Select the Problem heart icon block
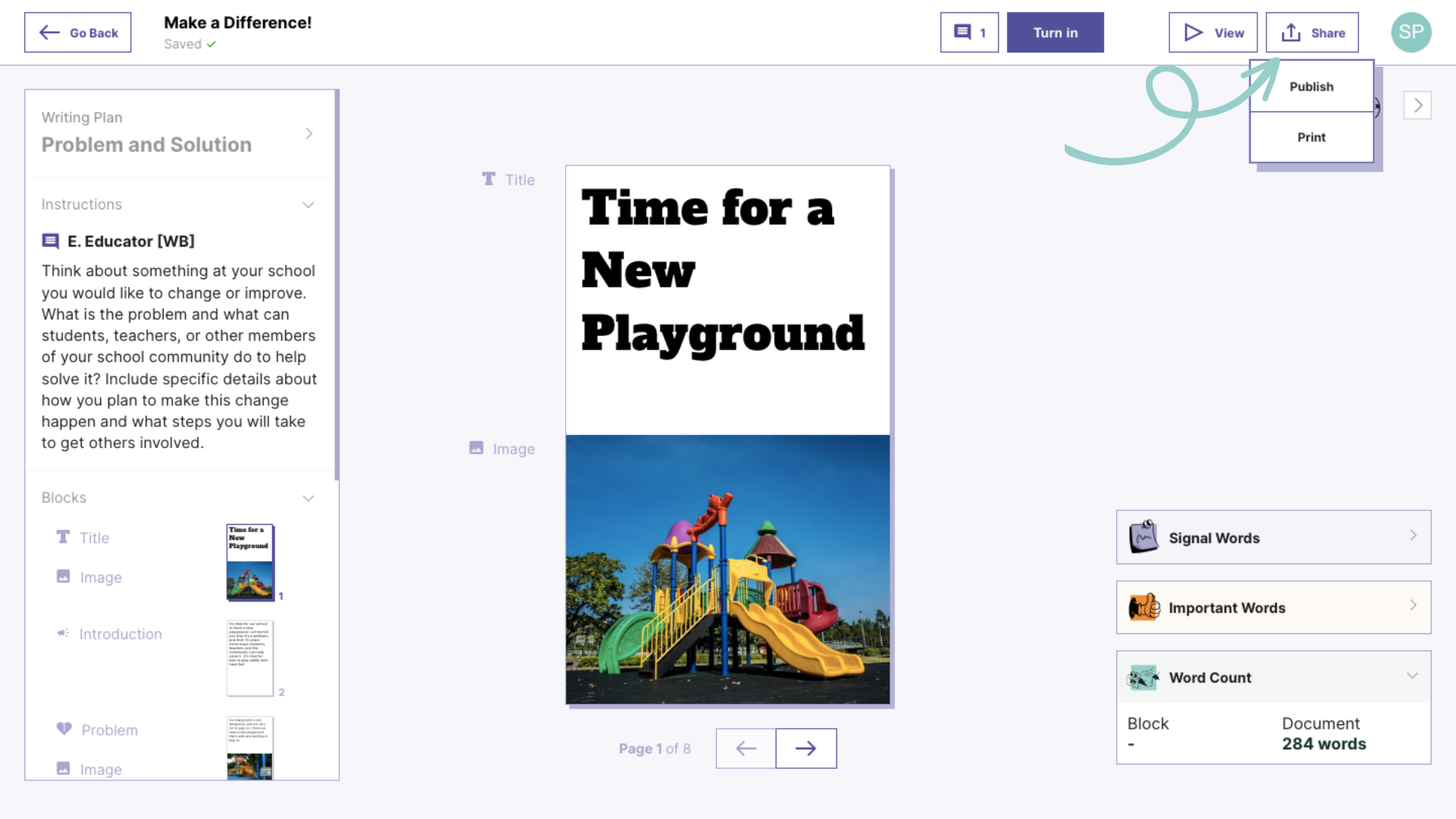The height and width of the screenshot is (819, 1456). 64,729
